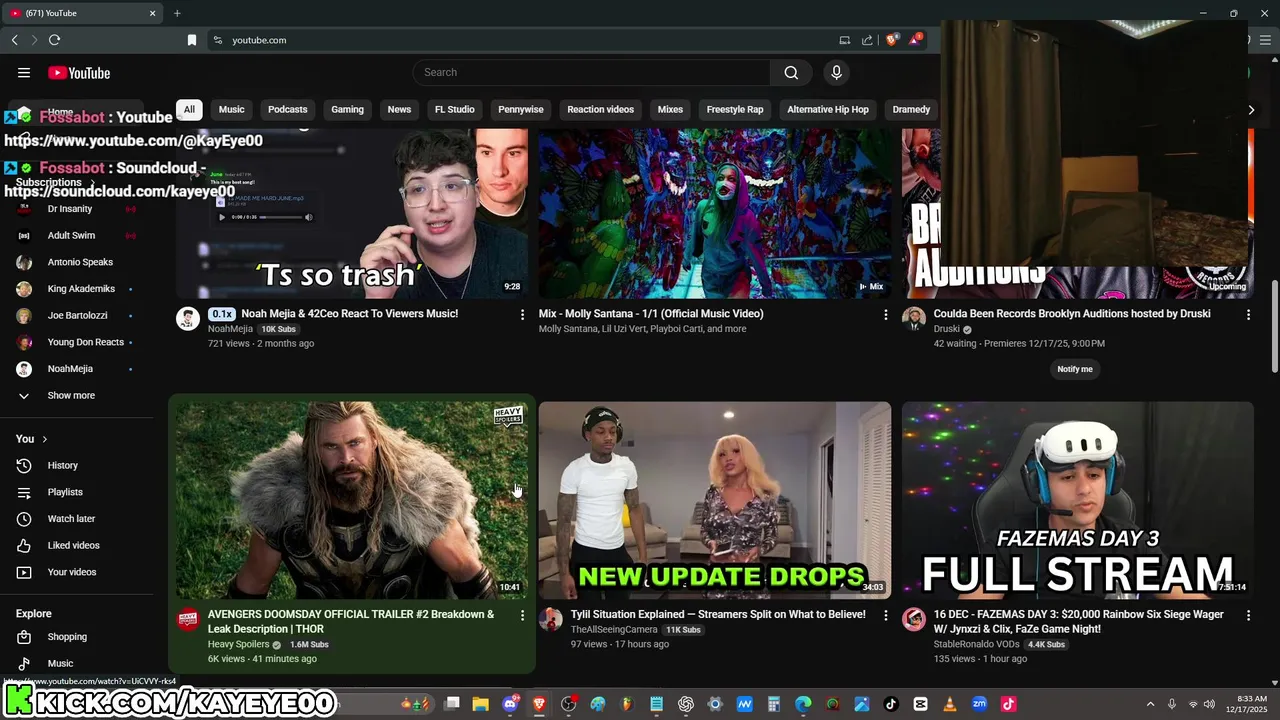Image resolution: width=1280 pixels, height=720 pixels.
Task: Show hidden system tray icons
Action: point(1150,704)
